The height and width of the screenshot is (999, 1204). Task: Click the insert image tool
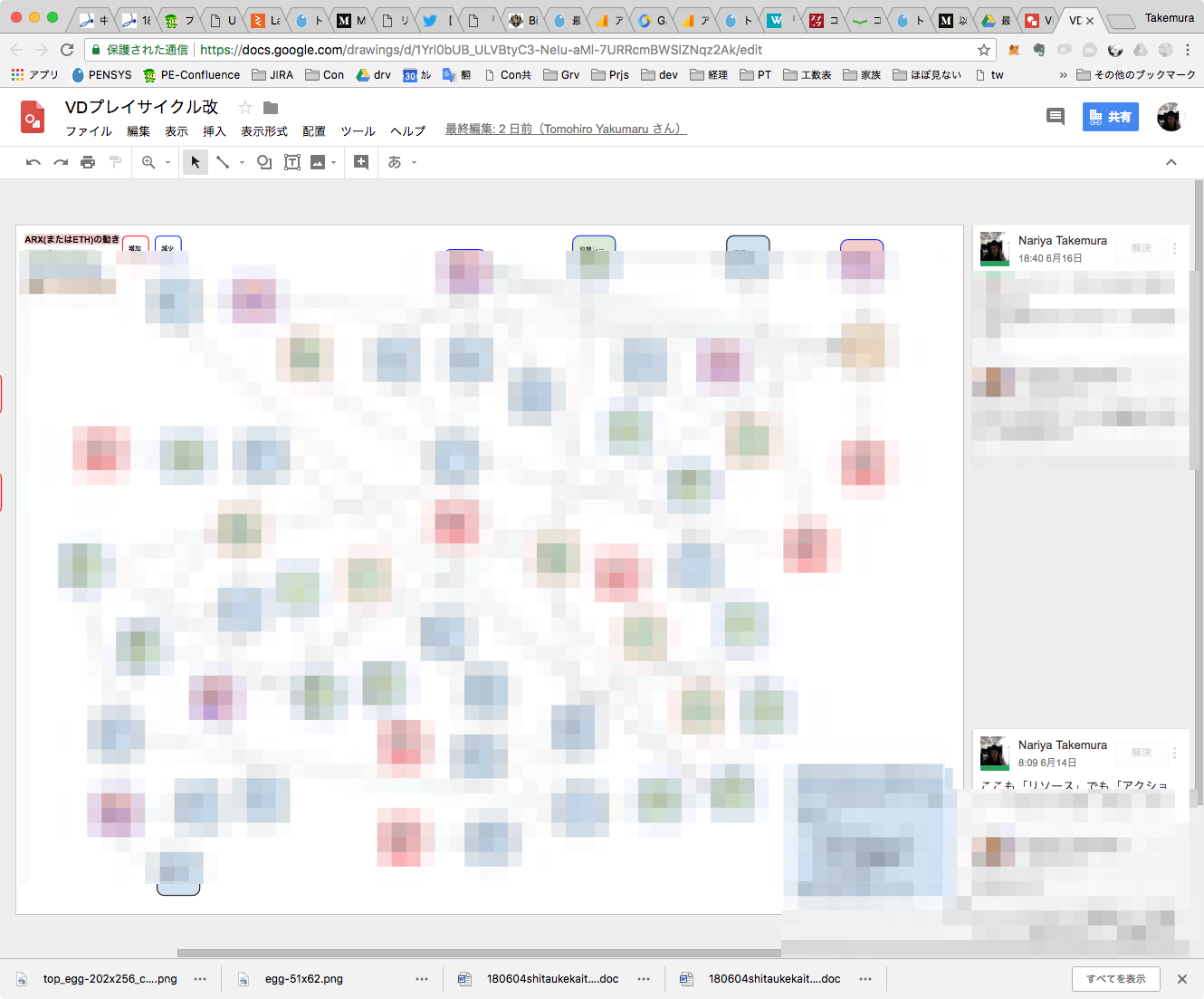pyautogui.click(x=318, y=162)
